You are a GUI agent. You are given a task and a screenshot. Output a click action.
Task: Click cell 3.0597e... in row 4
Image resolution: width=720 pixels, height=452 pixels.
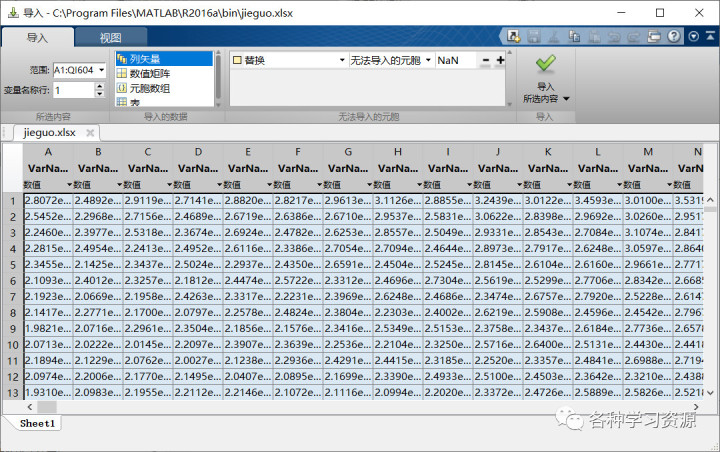[648, 249]
